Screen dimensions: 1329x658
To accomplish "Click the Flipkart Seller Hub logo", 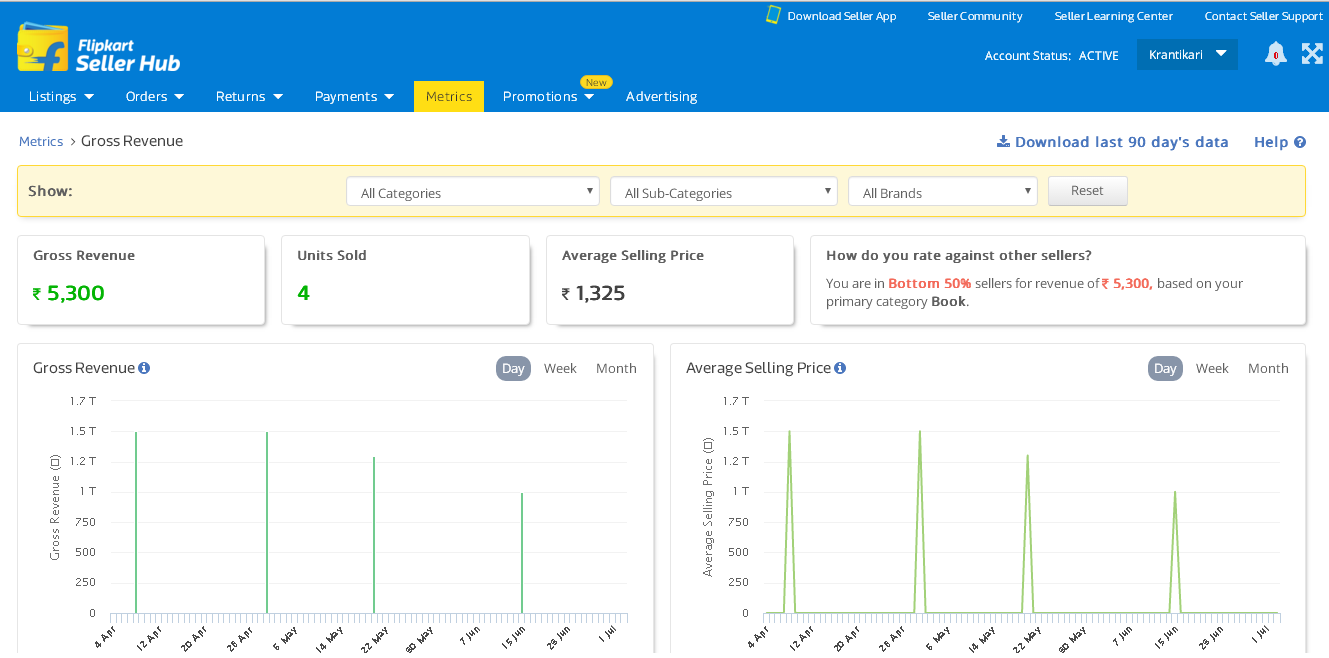I will click(x=98, y=49).
